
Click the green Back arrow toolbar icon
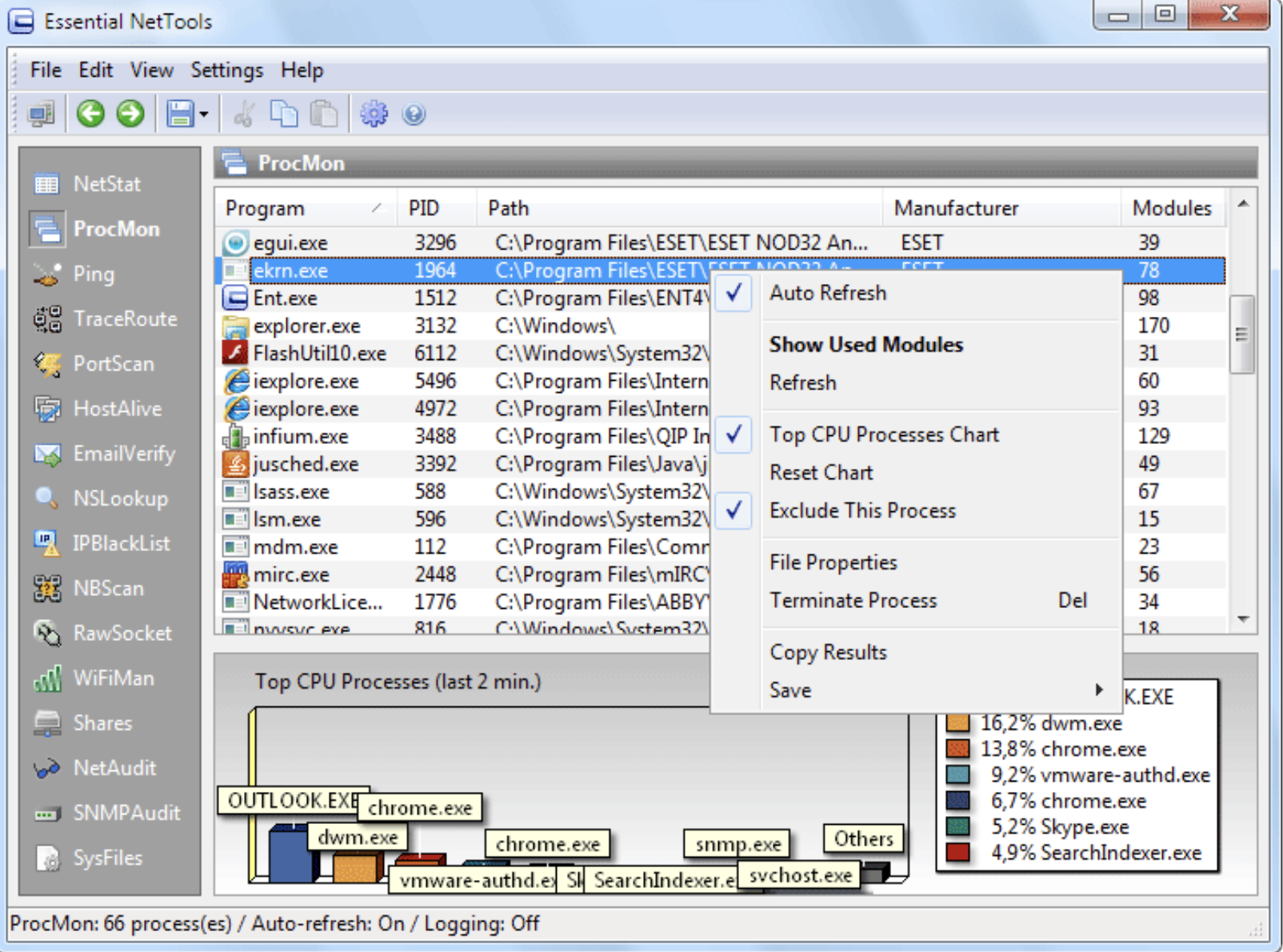tap(90, 114)
